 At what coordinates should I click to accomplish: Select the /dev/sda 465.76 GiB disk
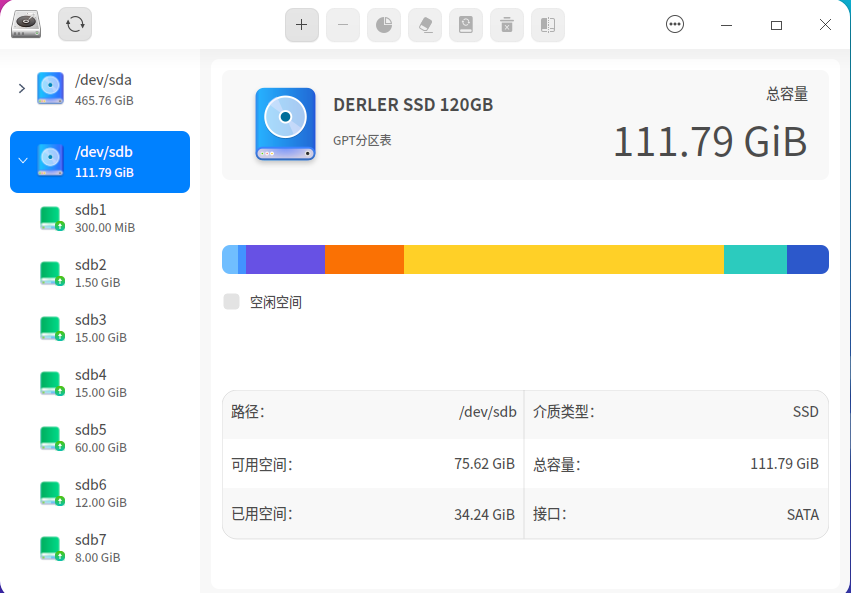100,89
